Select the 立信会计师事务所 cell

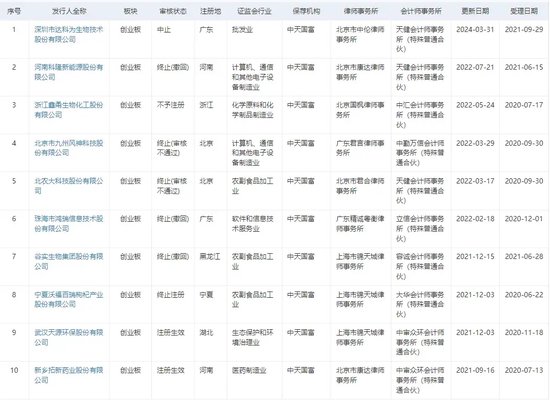coord(420,228)
